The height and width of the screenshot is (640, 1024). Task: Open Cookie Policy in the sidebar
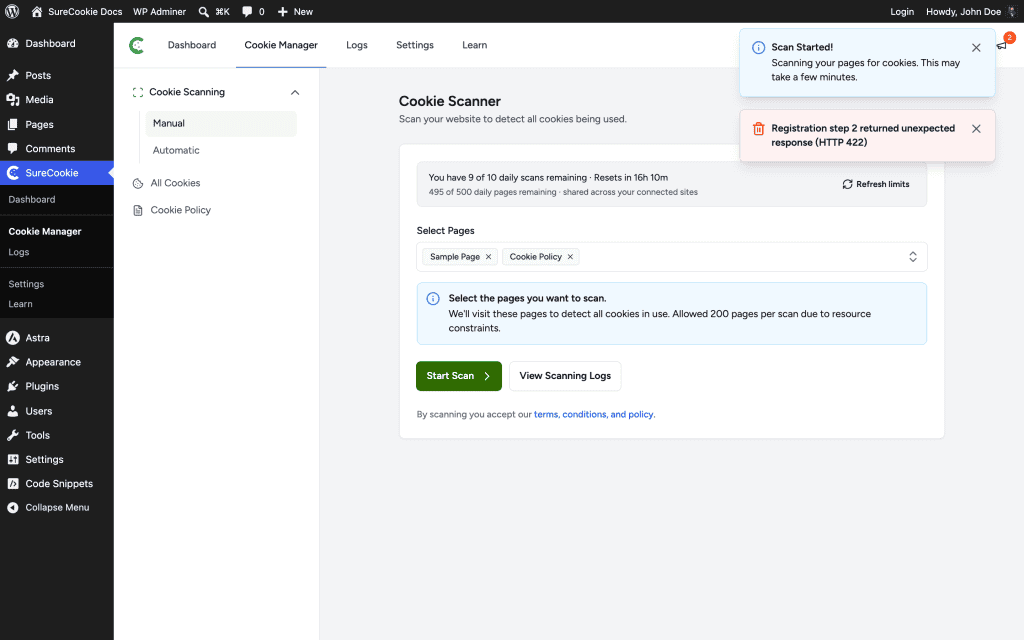pyautogui.click(x=180, y=210)
